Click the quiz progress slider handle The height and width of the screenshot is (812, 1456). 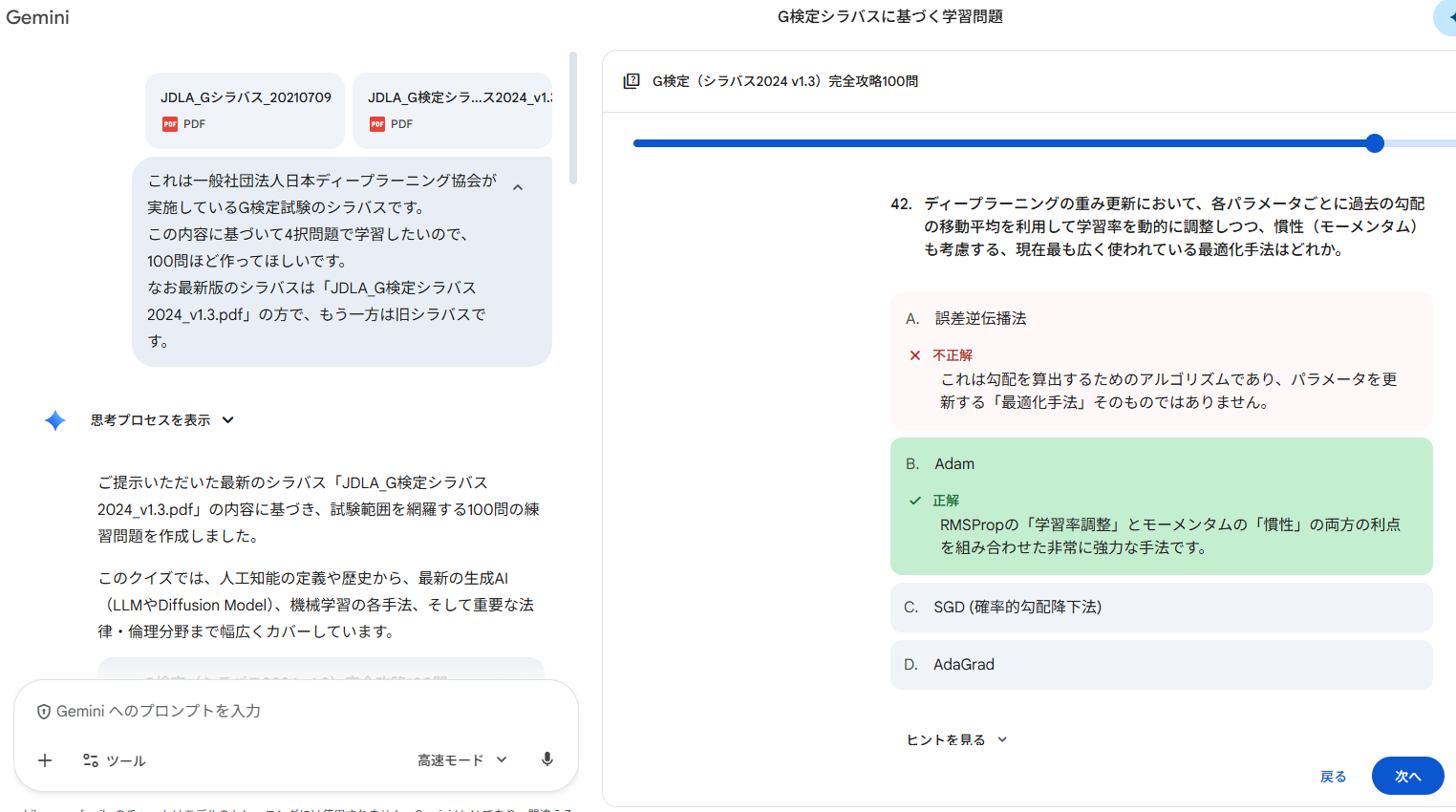1375,143
